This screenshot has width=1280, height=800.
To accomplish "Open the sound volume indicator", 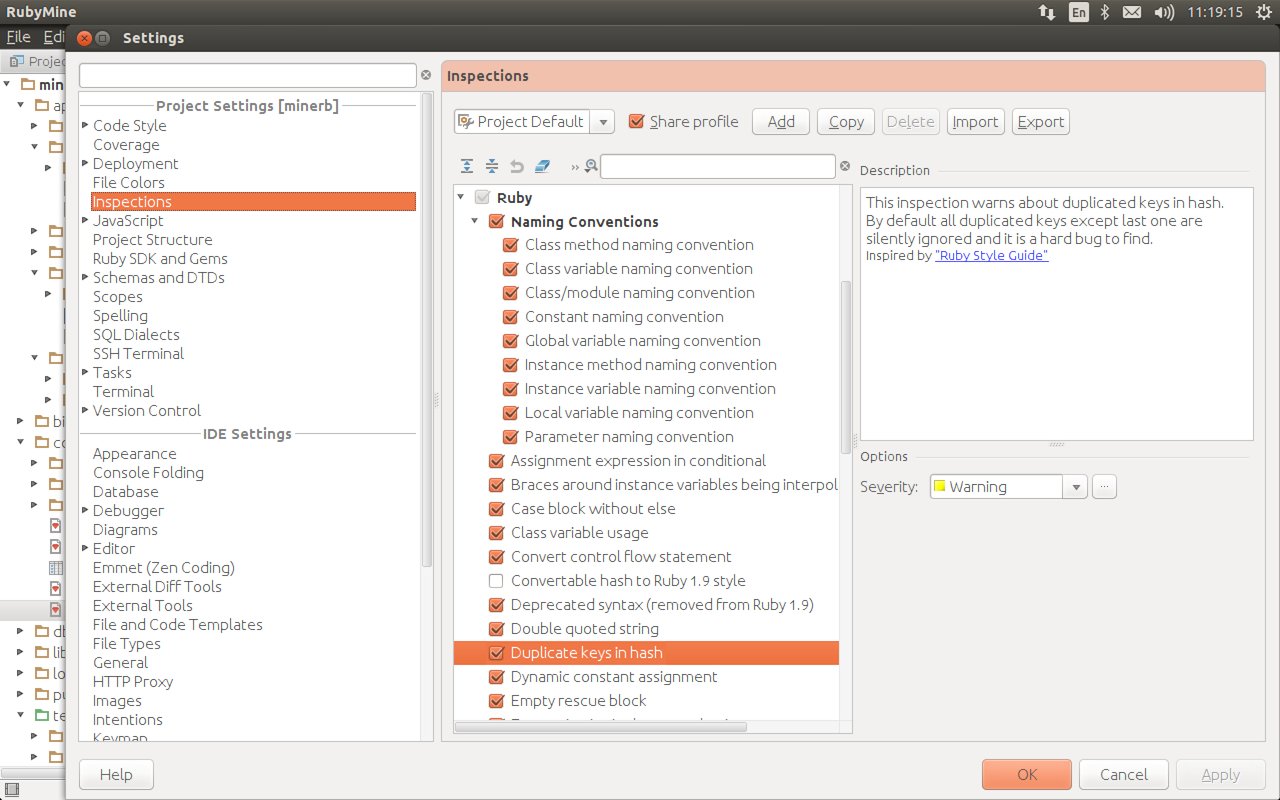I will (1163, 12).
